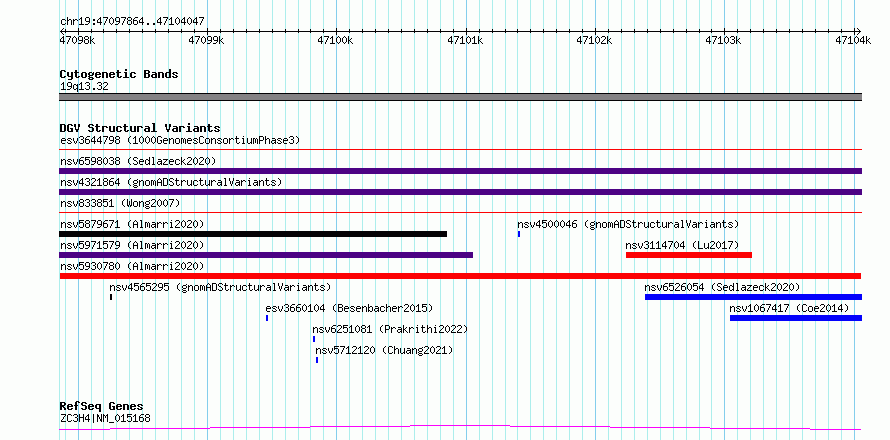Select the nsv6598038 Sedlazeck2020 purple bar
The image size is (890, 440).
[460, 171]
